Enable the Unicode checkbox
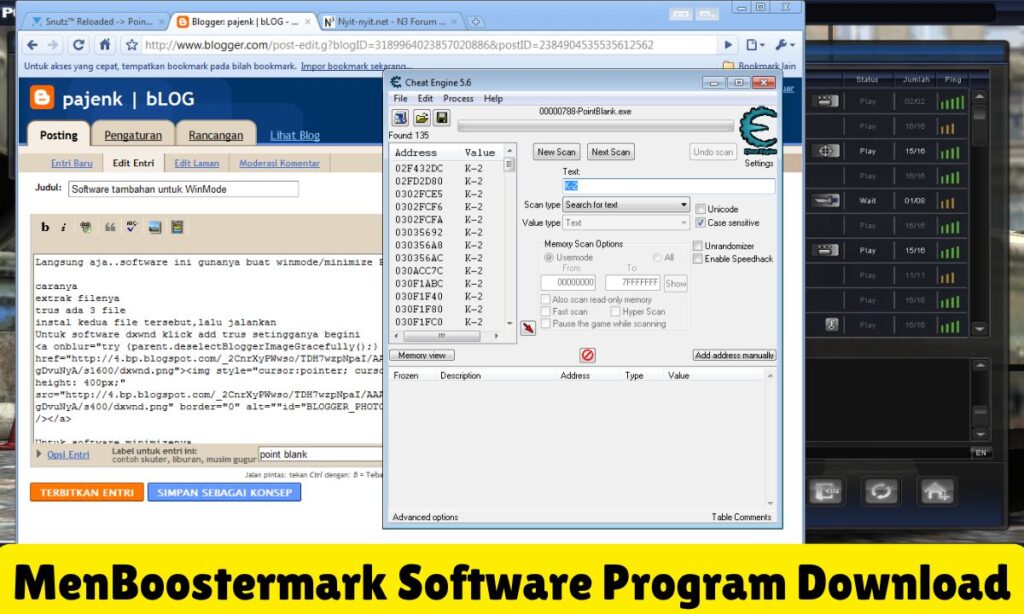This screenshot has height=614, width=1024. click(x=700, y=209)
